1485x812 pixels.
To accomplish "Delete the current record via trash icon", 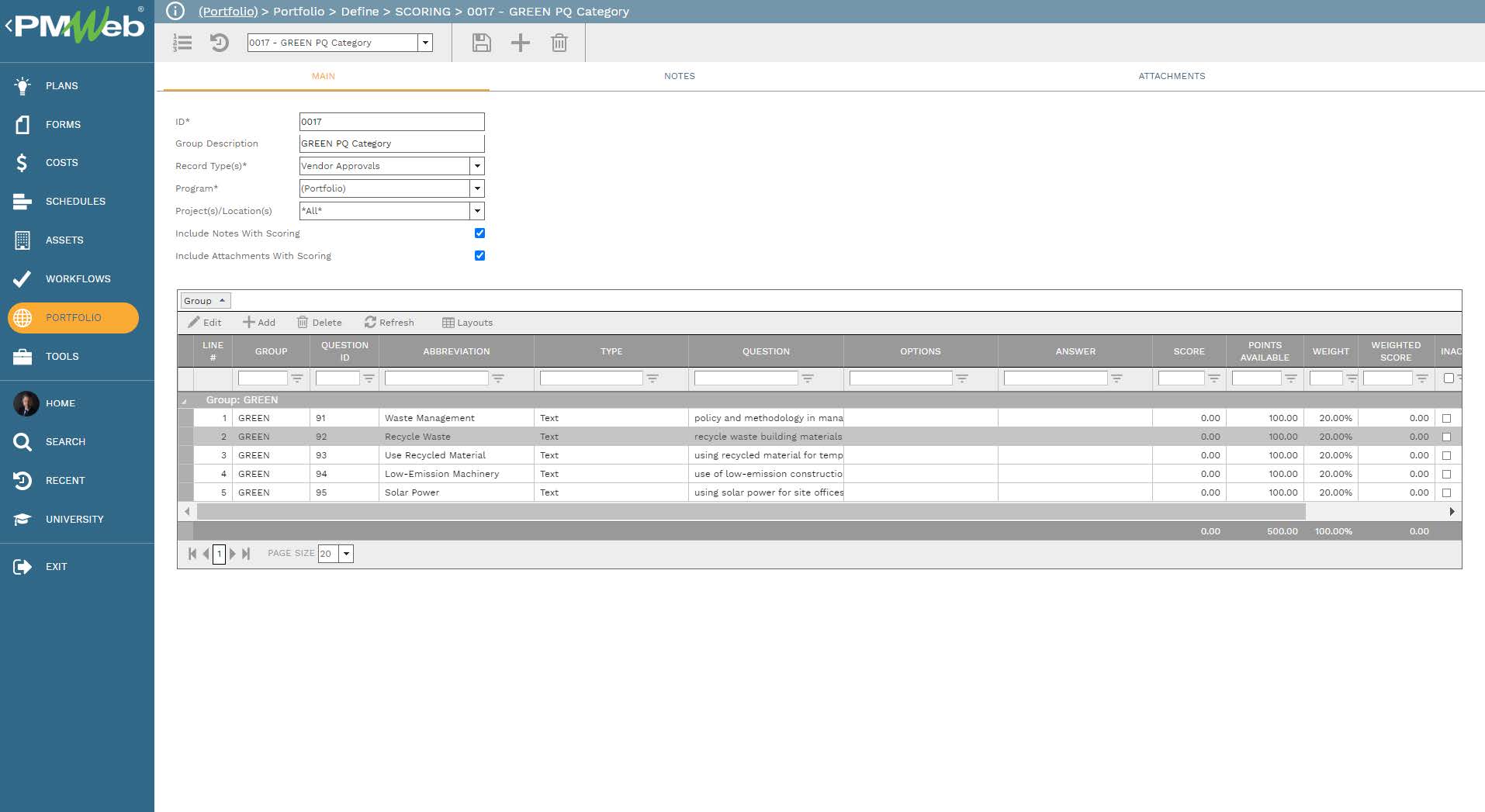I will tap(559, 43).
